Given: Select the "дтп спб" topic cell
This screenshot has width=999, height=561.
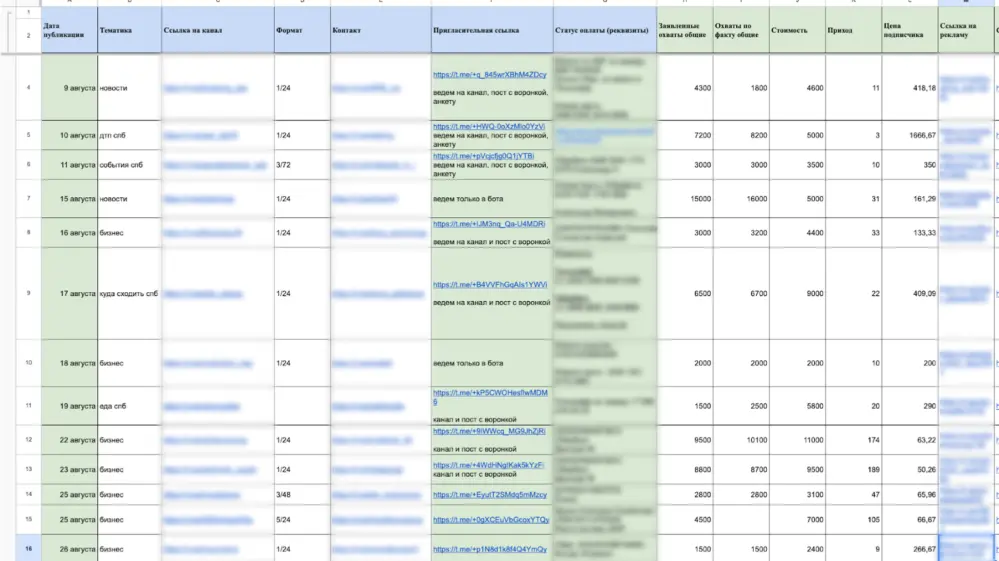Looking at the screenshot, I should tap(129, 136).
